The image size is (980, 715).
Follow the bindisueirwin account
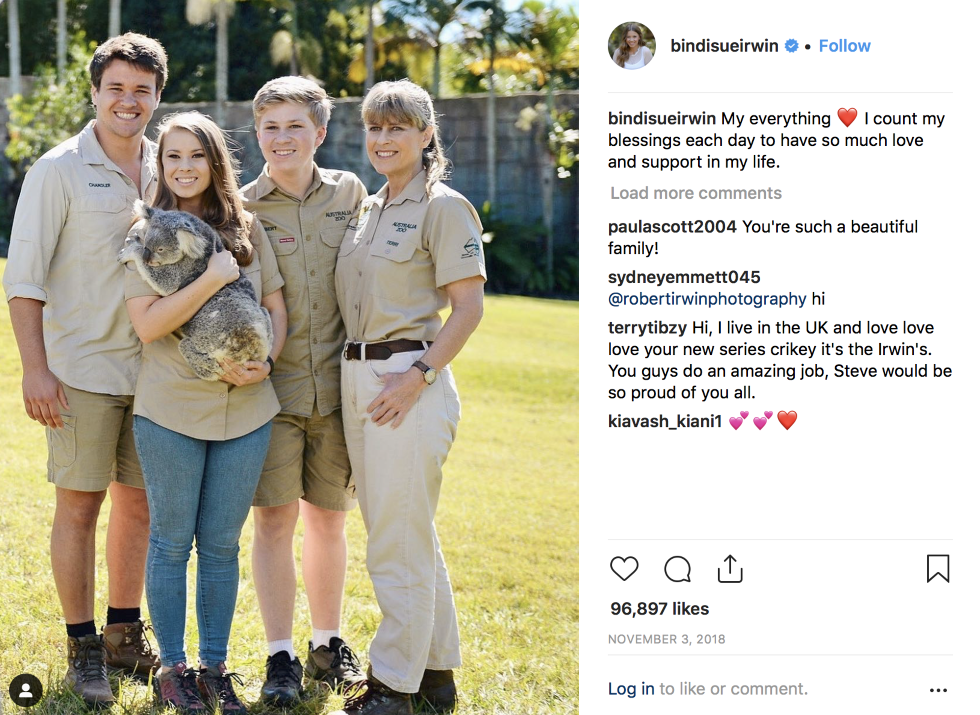(844, 46)
